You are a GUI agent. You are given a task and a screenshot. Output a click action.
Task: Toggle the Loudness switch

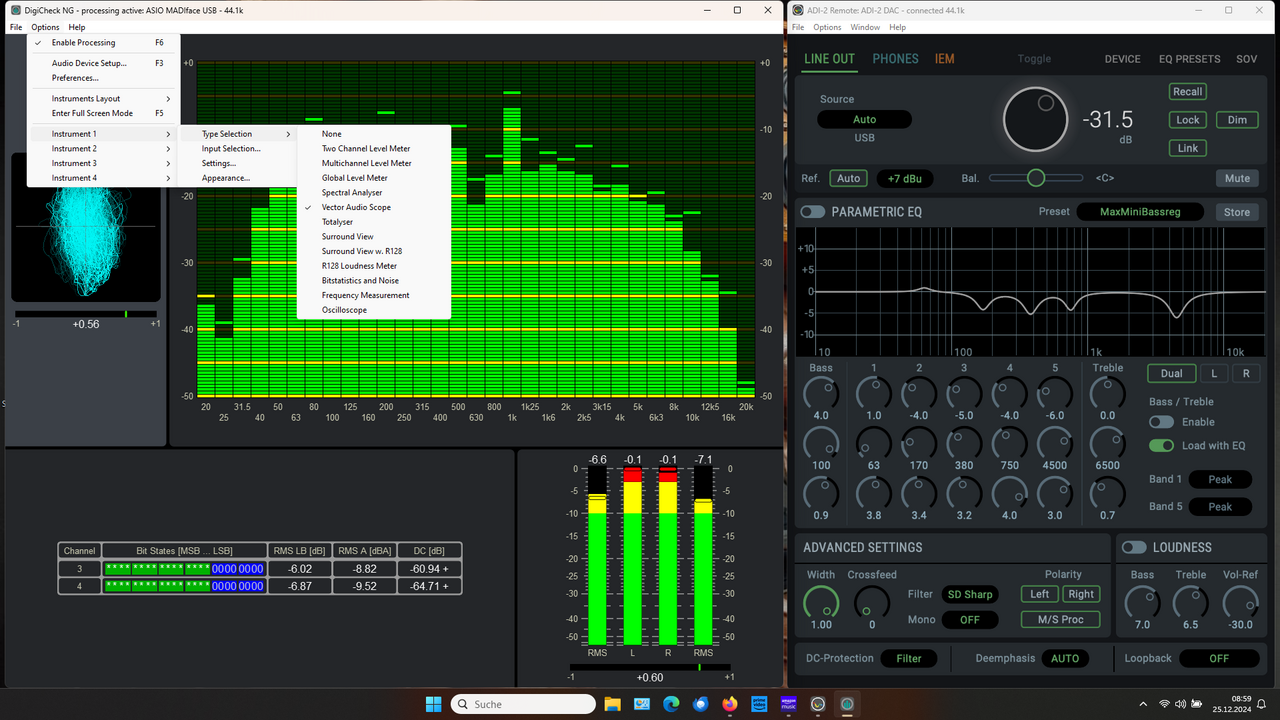1134,547
